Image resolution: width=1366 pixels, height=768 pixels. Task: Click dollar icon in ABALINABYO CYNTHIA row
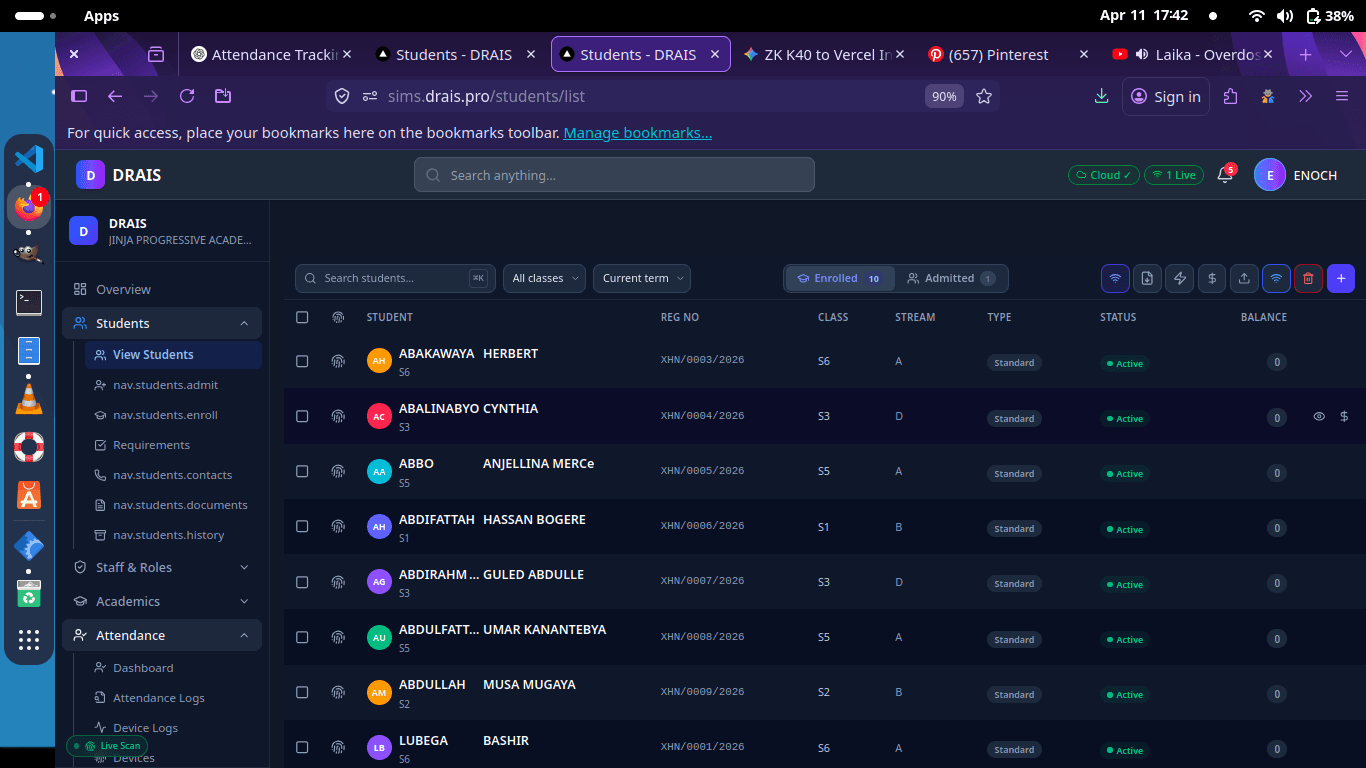1344,416
